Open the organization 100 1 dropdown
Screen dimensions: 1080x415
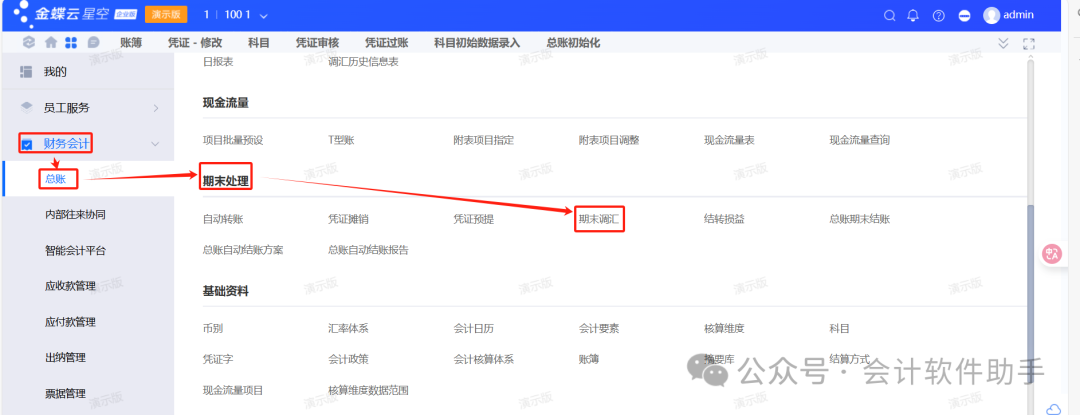point(236,16)
